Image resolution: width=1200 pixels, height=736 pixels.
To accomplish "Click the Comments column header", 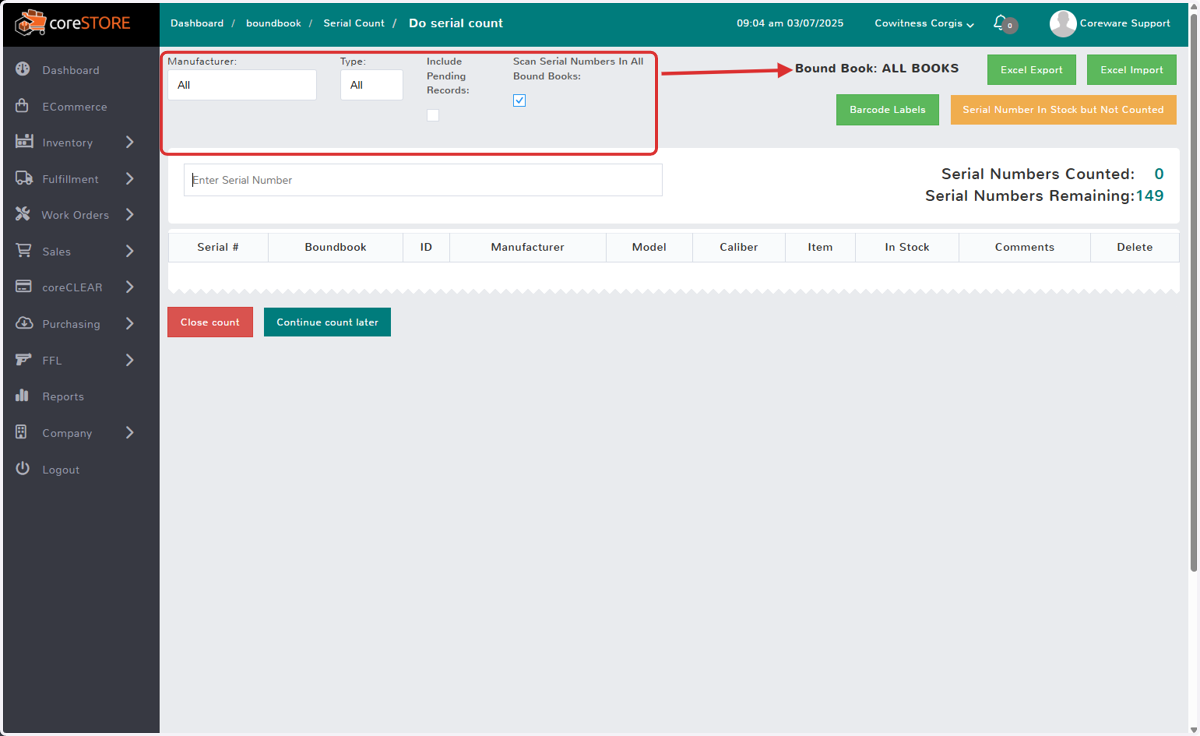I will [1024, 247].
